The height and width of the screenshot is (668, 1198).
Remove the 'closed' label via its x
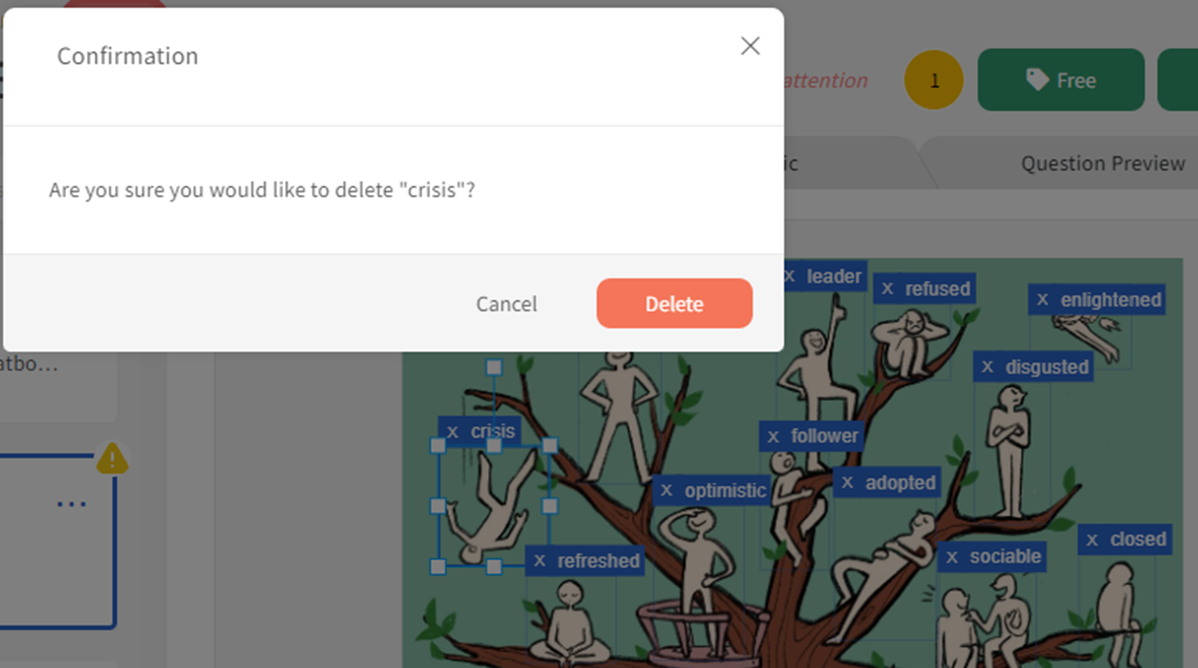click(1092, 540)
